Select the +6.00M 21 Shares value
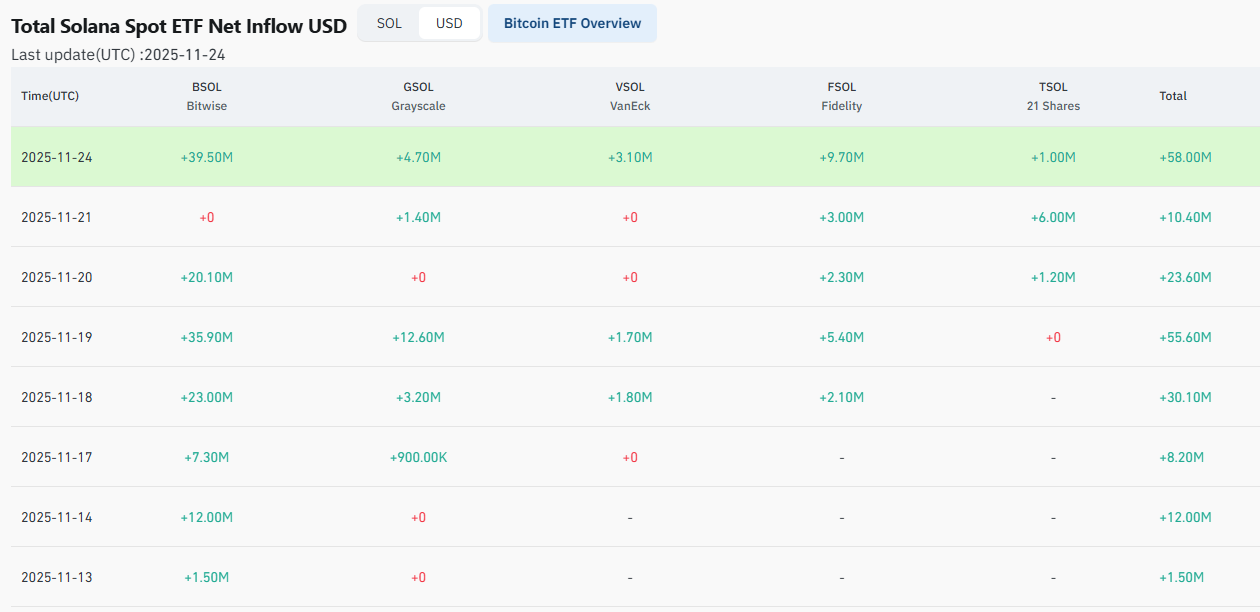This screenshot has width=1260, height=612. pos(1053,217)
